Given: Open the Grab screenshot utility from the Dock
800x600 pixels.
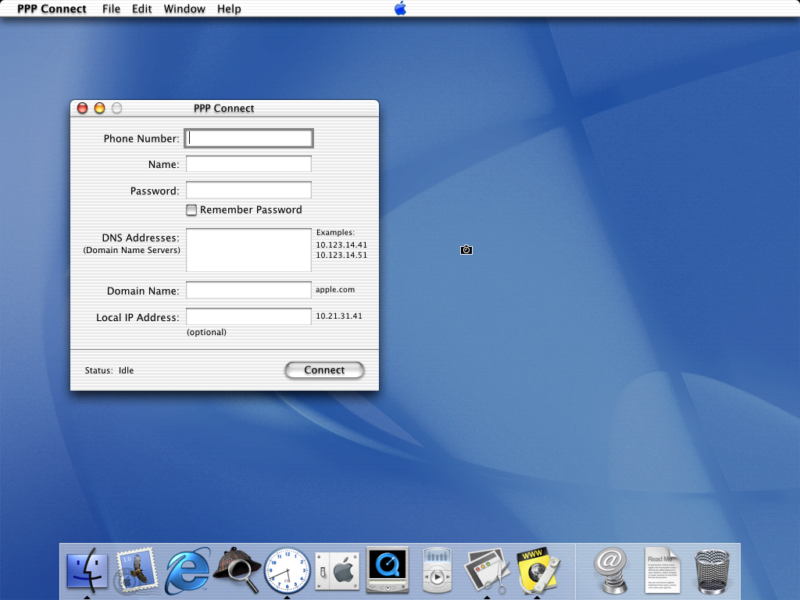Looking at the screenshot, I should (x=487, y=567).
